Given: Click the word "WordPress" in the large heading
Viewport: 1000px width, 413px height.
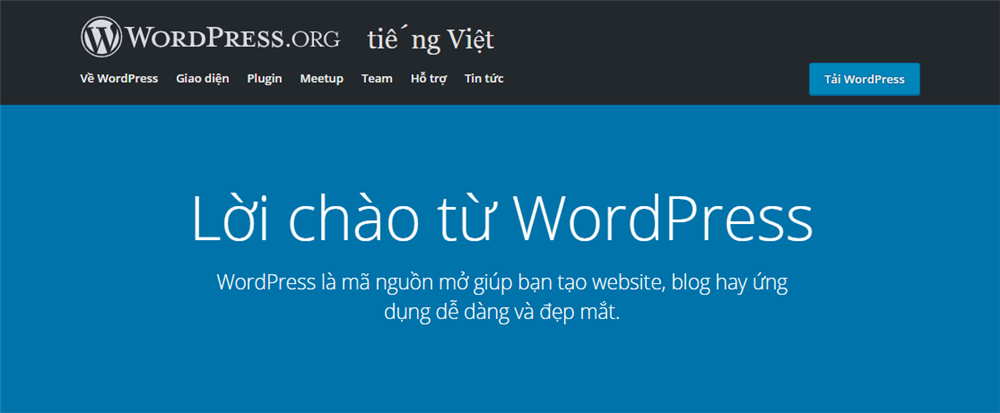Looking at the screenshot, I should tap(666, 218).
